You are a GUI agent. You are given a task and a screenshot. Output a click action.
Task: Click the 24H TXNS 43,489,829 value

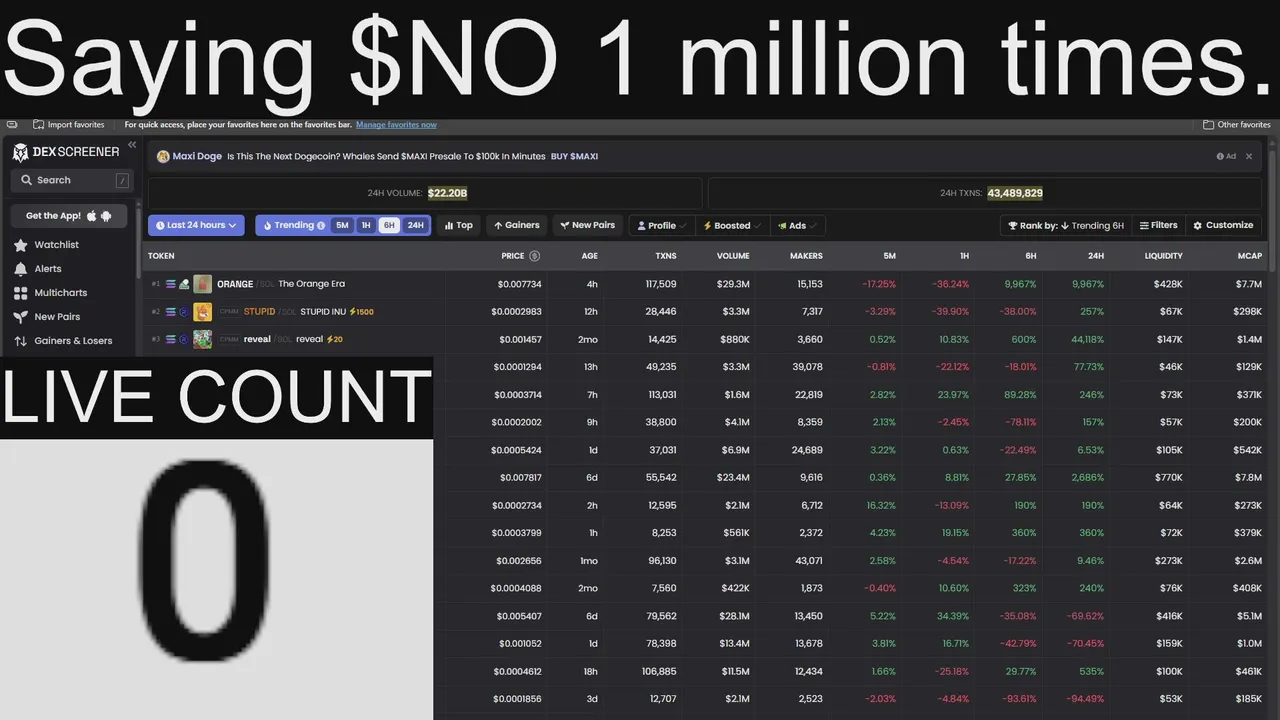tap(1015, 193)
